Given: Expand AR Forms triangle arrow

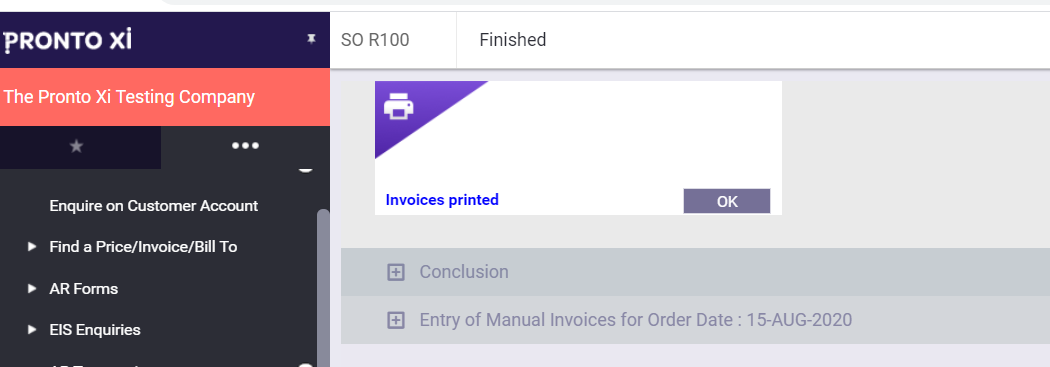Looking at the screenshot, I should 31,289.
